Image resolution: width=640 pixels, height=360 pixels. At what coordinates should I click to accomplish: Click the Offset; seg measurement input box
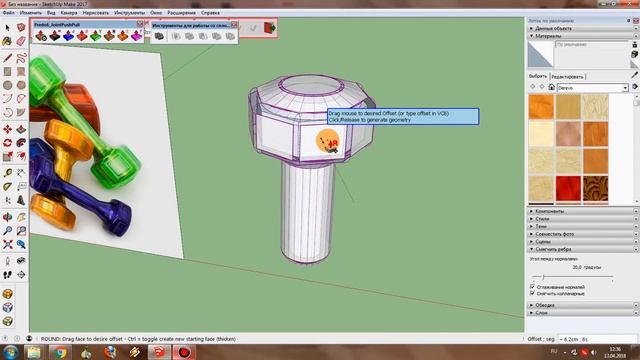point(597,339)
